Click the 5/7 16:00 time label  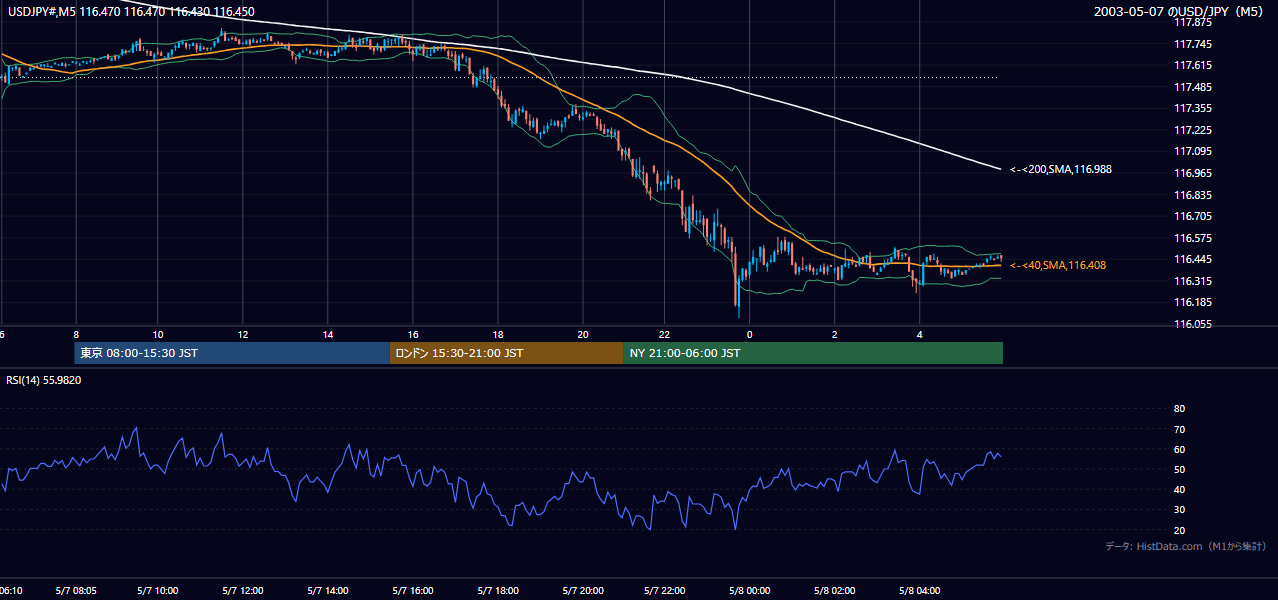(413, 591)
